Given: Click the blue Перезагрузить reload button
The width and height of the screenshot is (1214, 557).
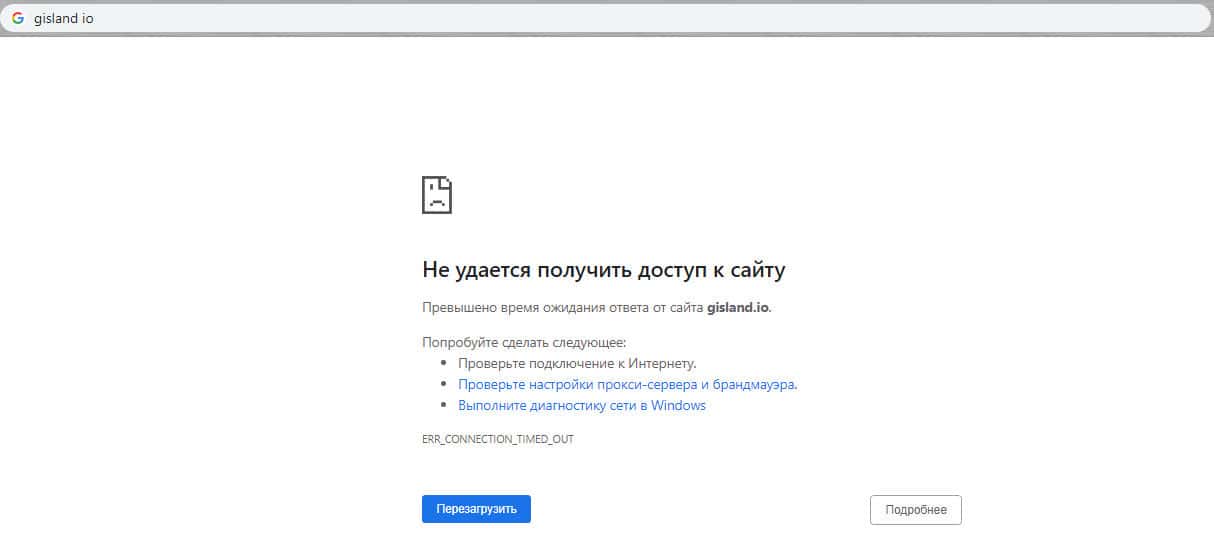Looking at the screenshot, I should coord(476,509).
